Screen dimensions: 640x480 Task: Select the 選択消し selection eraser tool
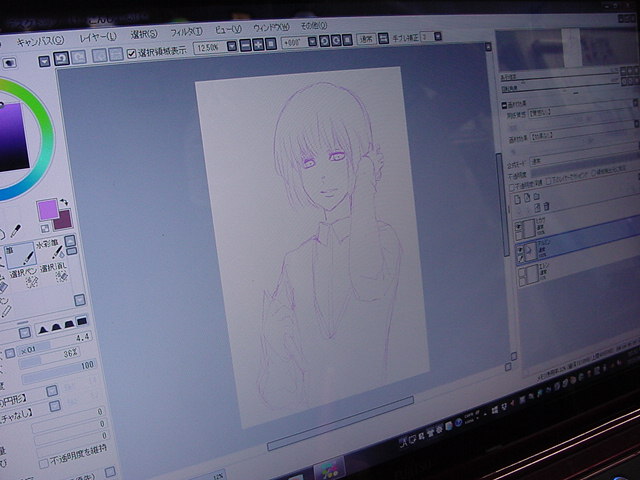54,273
